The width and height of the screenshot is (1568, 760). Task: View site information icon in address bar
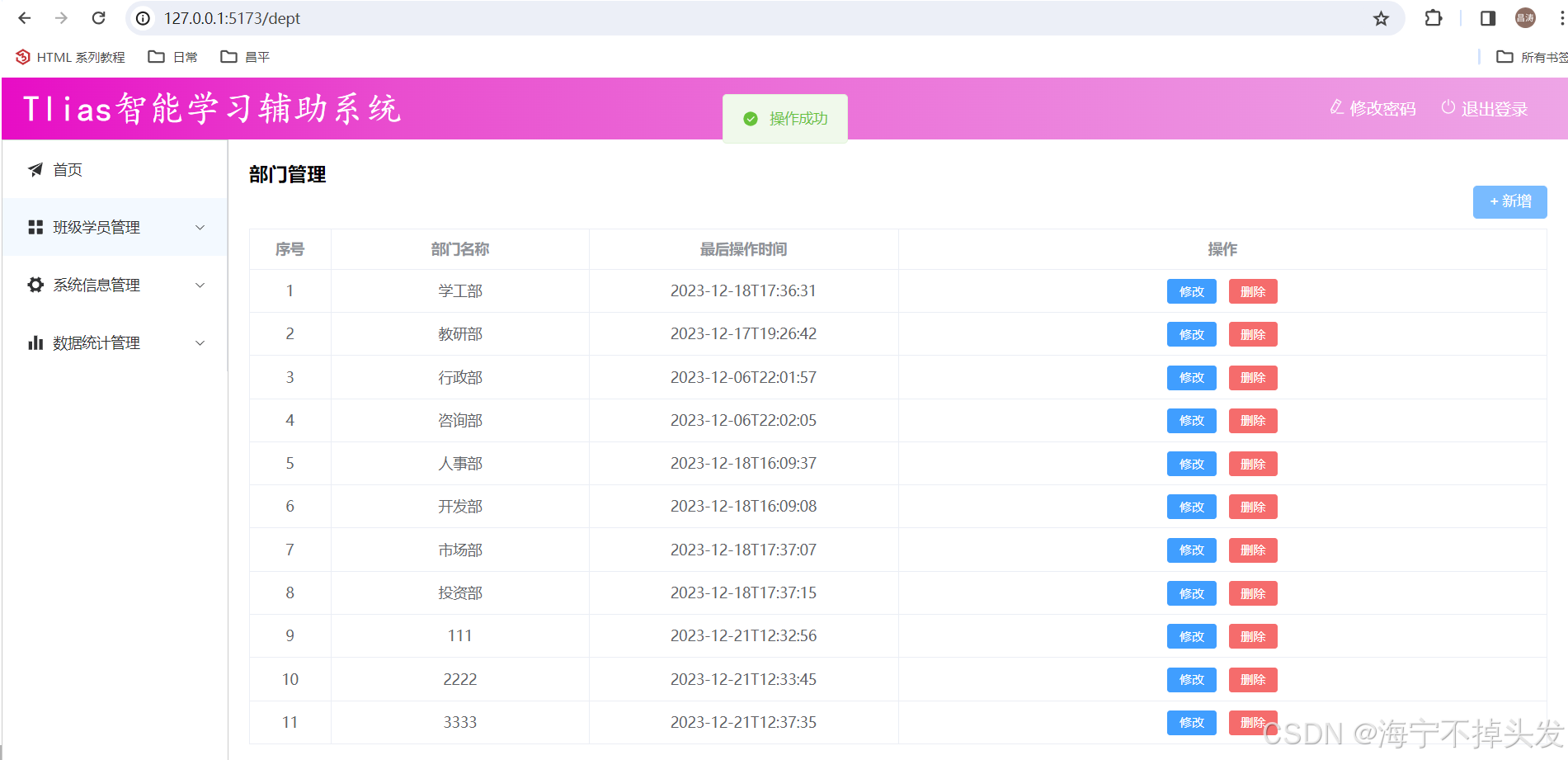[144, 18]
